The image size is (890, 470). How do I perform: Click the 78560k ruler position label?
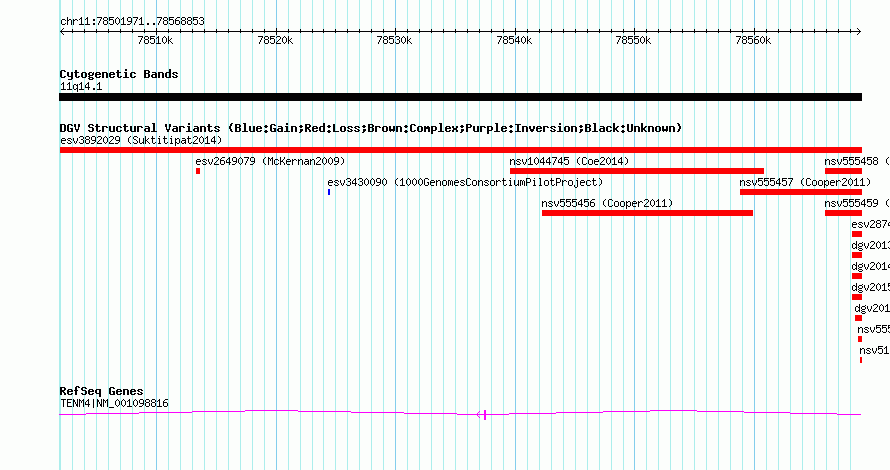point(753,40)
